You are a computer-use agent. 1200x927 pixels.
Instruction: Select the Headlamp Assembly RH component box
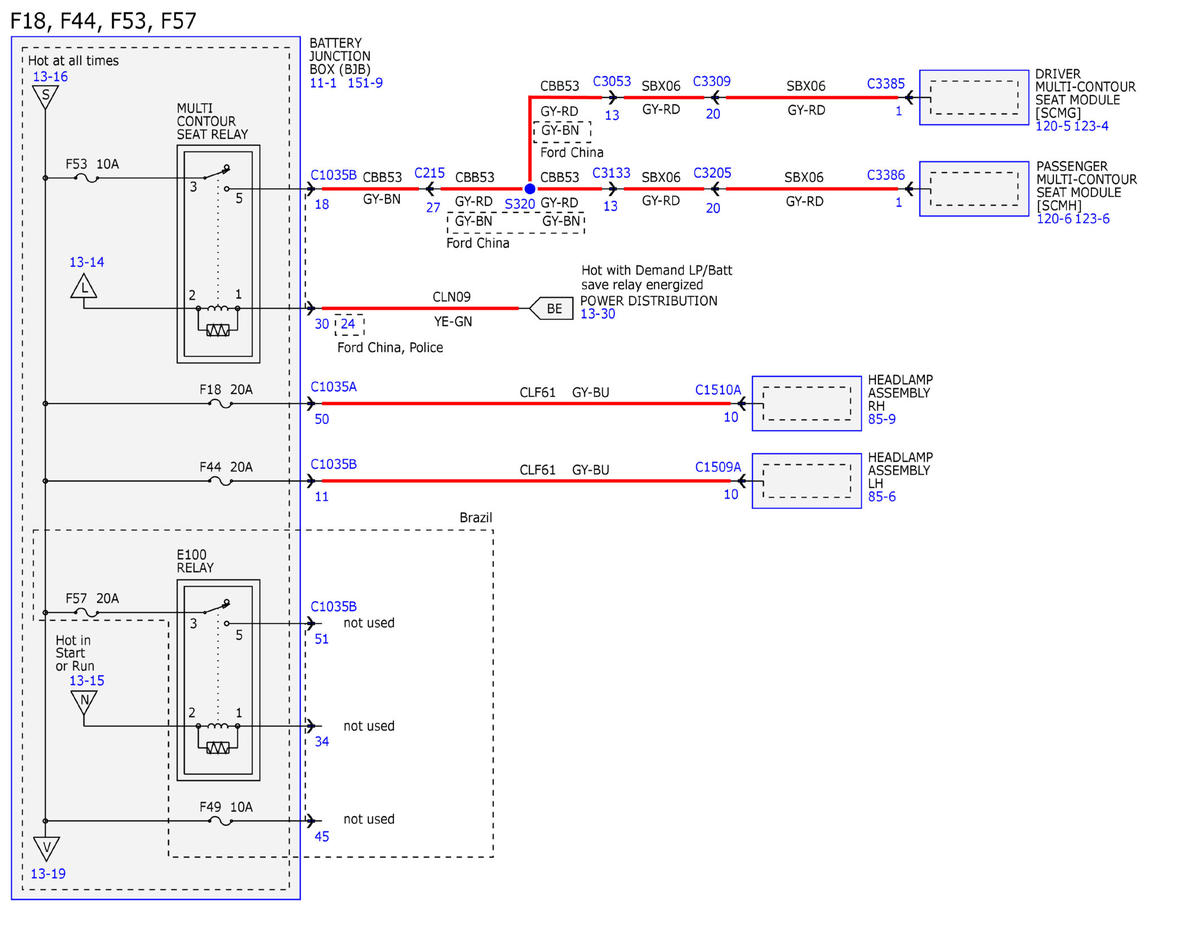[x=807, y=403]
